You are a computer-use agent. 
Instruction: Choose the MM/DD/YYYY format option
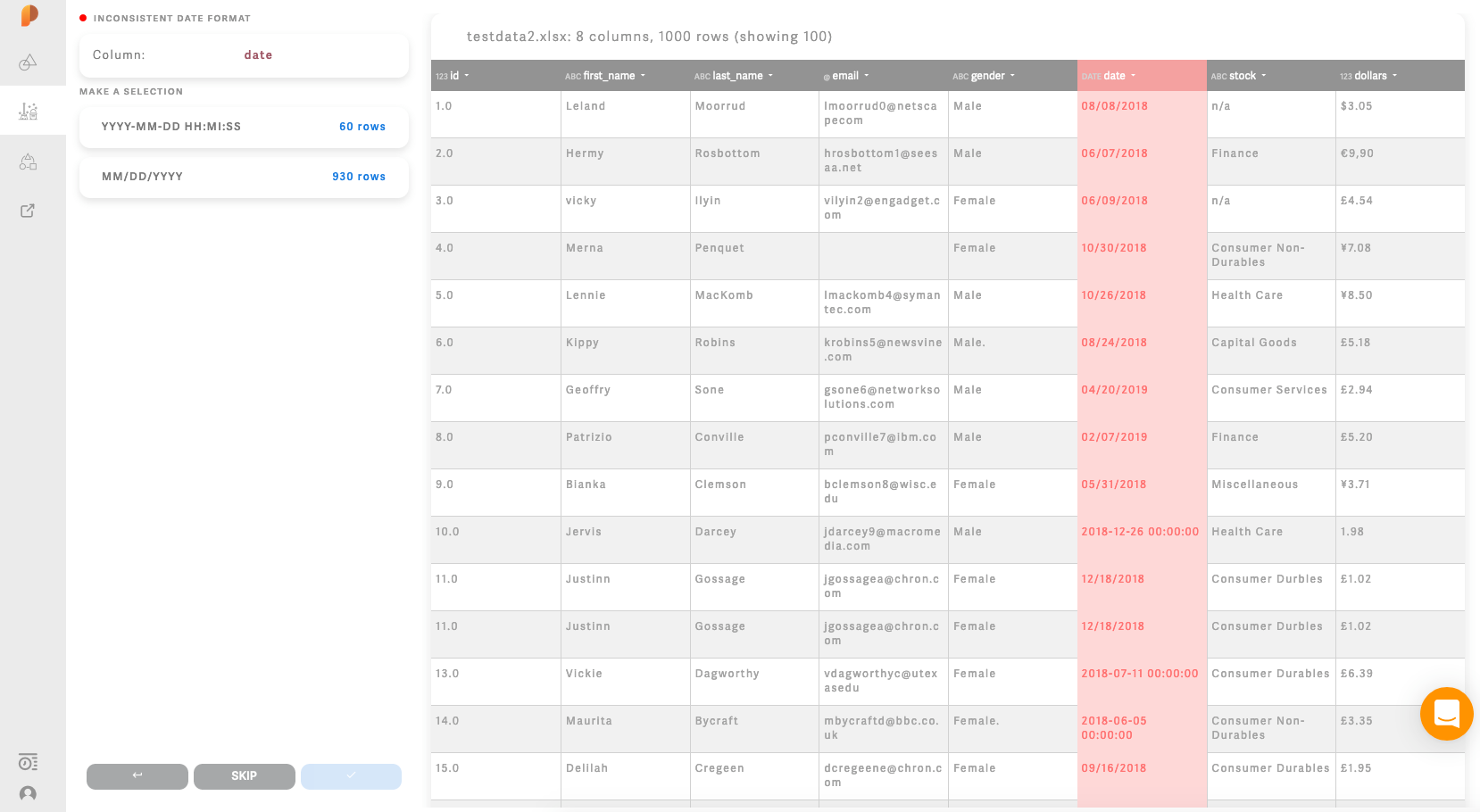244,177
